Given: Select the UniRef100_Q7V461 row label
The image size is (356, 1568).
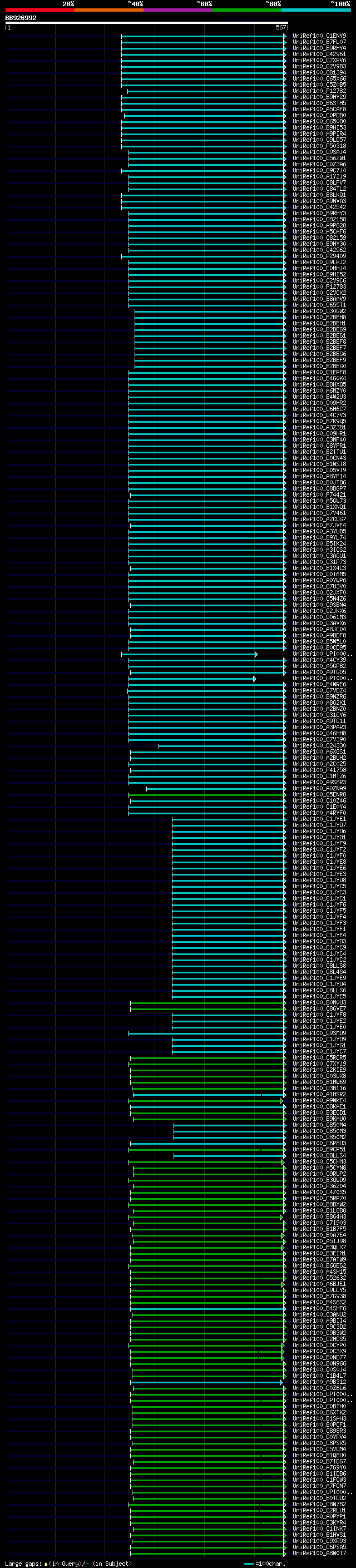Looking at the screenshot, I should coord(319,513).
